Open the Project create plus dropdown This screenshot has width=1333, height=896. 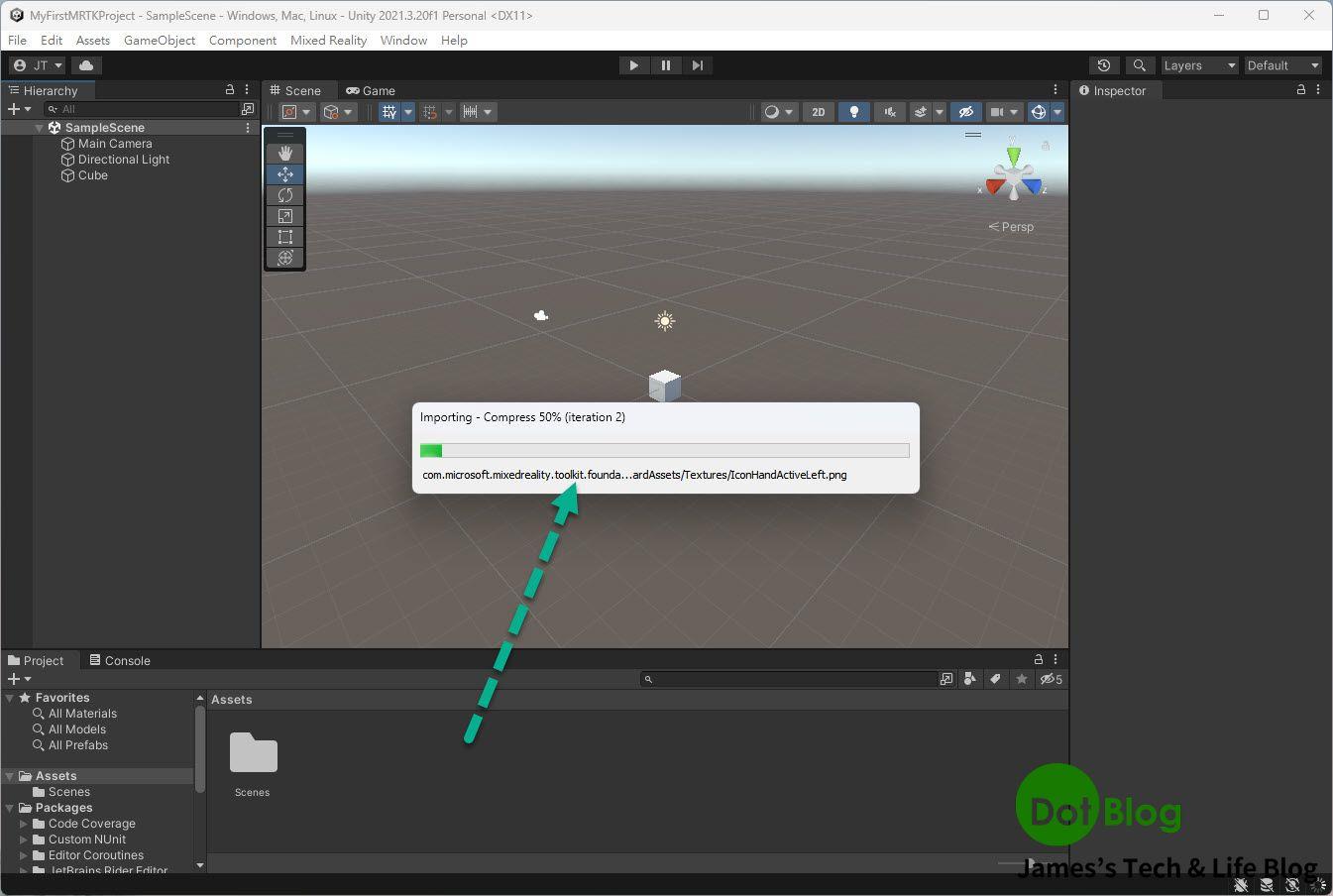[x=19, y=679]
